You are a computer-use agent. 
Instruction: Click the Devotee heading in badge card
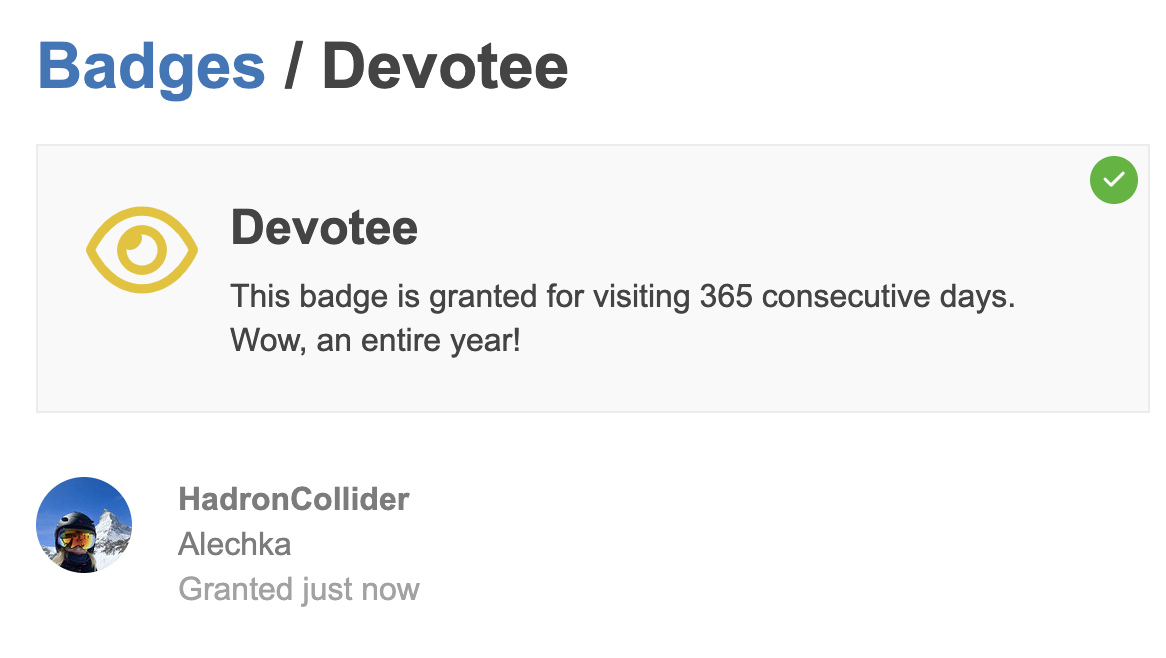324,227
